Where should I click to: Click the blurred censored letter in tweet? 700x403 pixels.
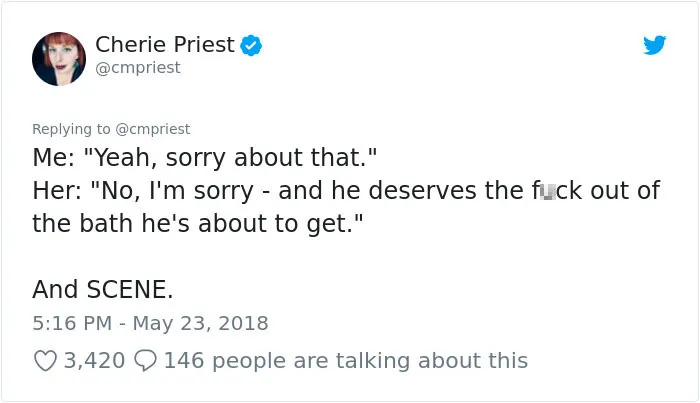point(548,191)
